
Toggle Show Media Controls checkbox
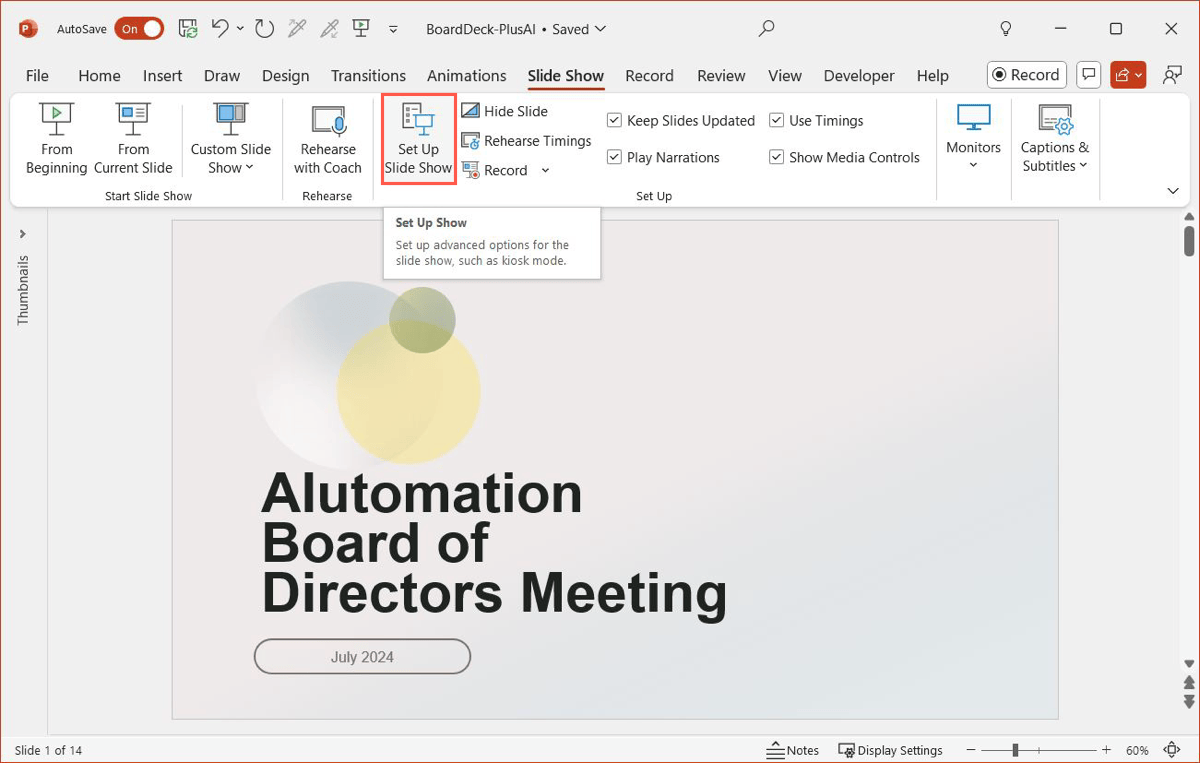point(844,157)
